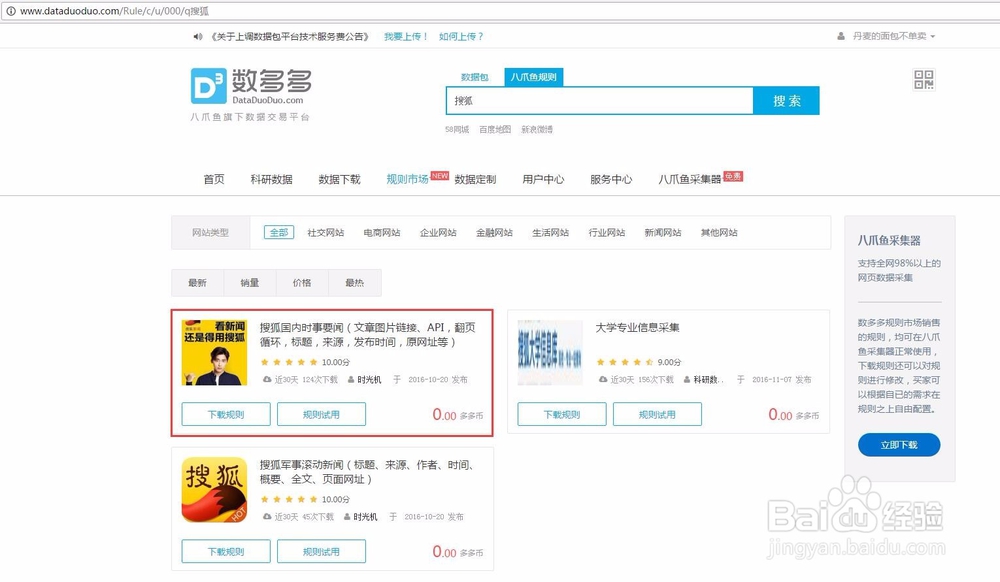Open the 搜狐国内时事要闻 rule title
This screenshot has width=1000, height=582.
point(367,335)
